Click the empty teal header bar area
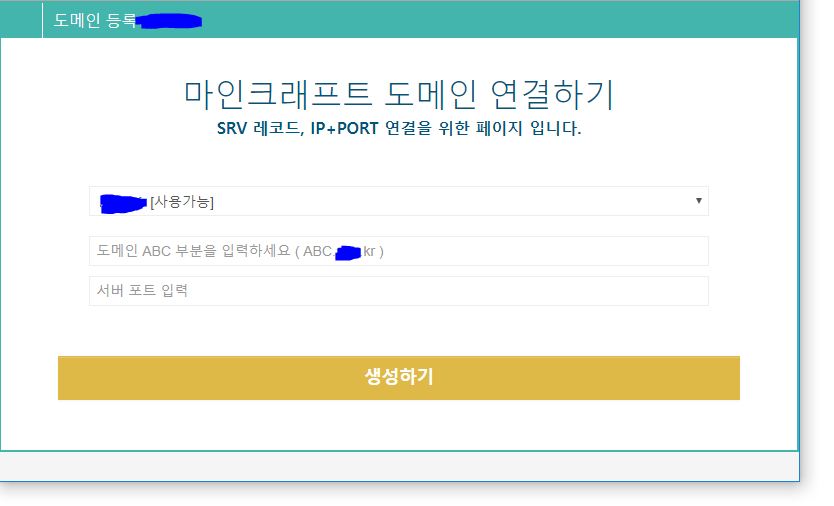The width and height of the screenshot is (834, 506). click(x=500, y=20)
